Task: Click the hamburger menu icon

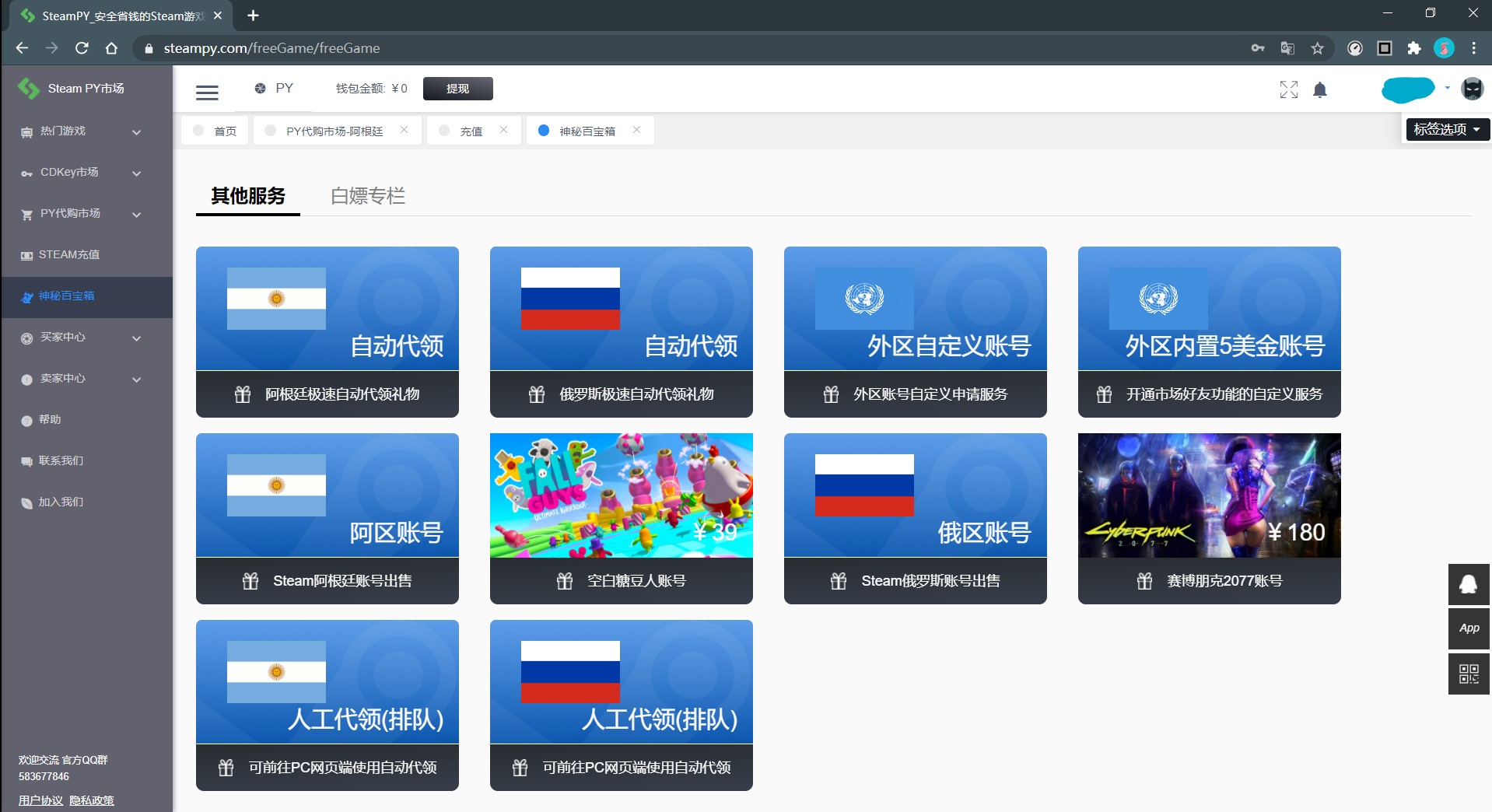Action: tap(207, 92)
